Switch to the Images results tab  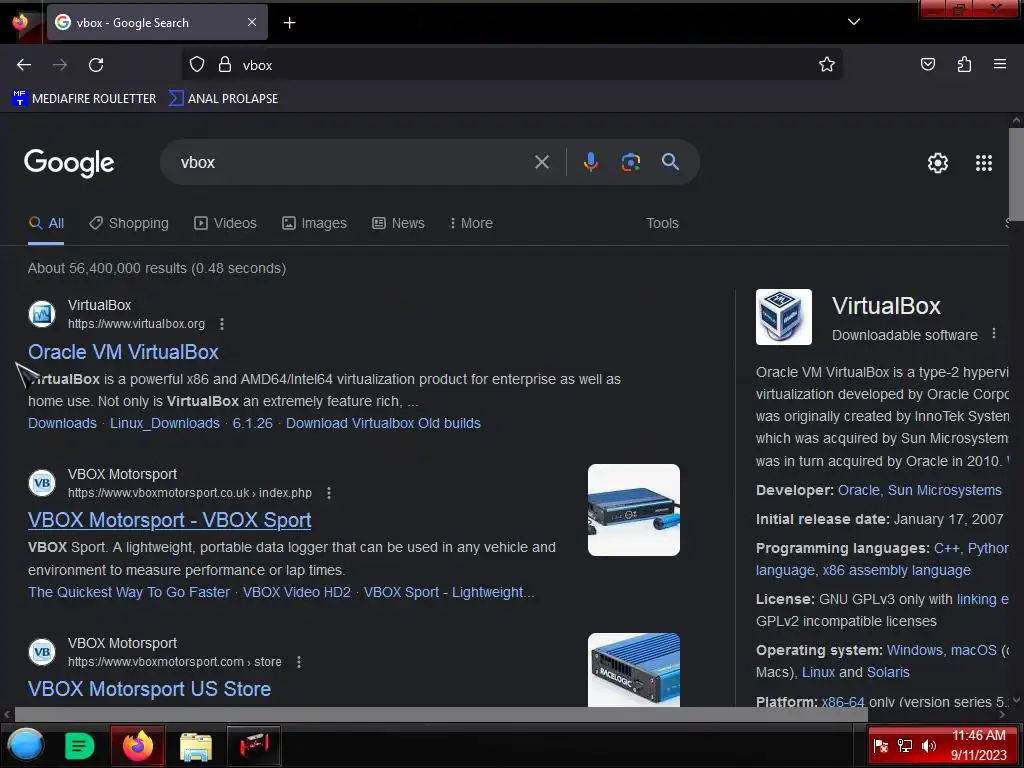(x=314, y=223)
